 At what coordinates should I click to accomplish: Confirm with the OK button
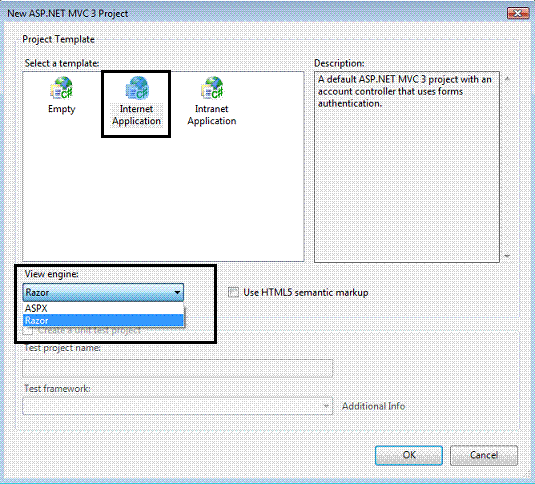coord(409,455)
